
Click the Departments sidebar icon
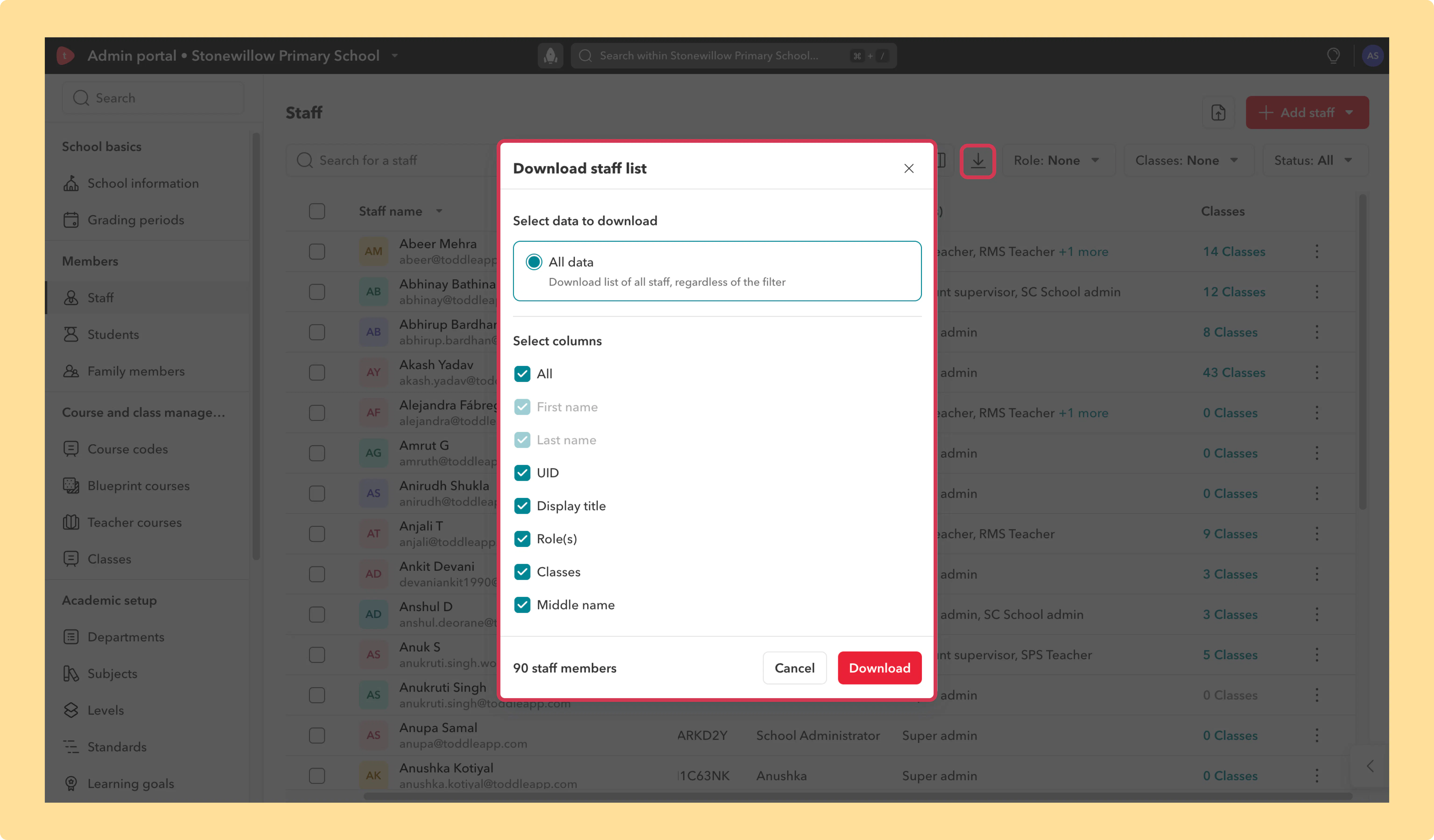71,637
